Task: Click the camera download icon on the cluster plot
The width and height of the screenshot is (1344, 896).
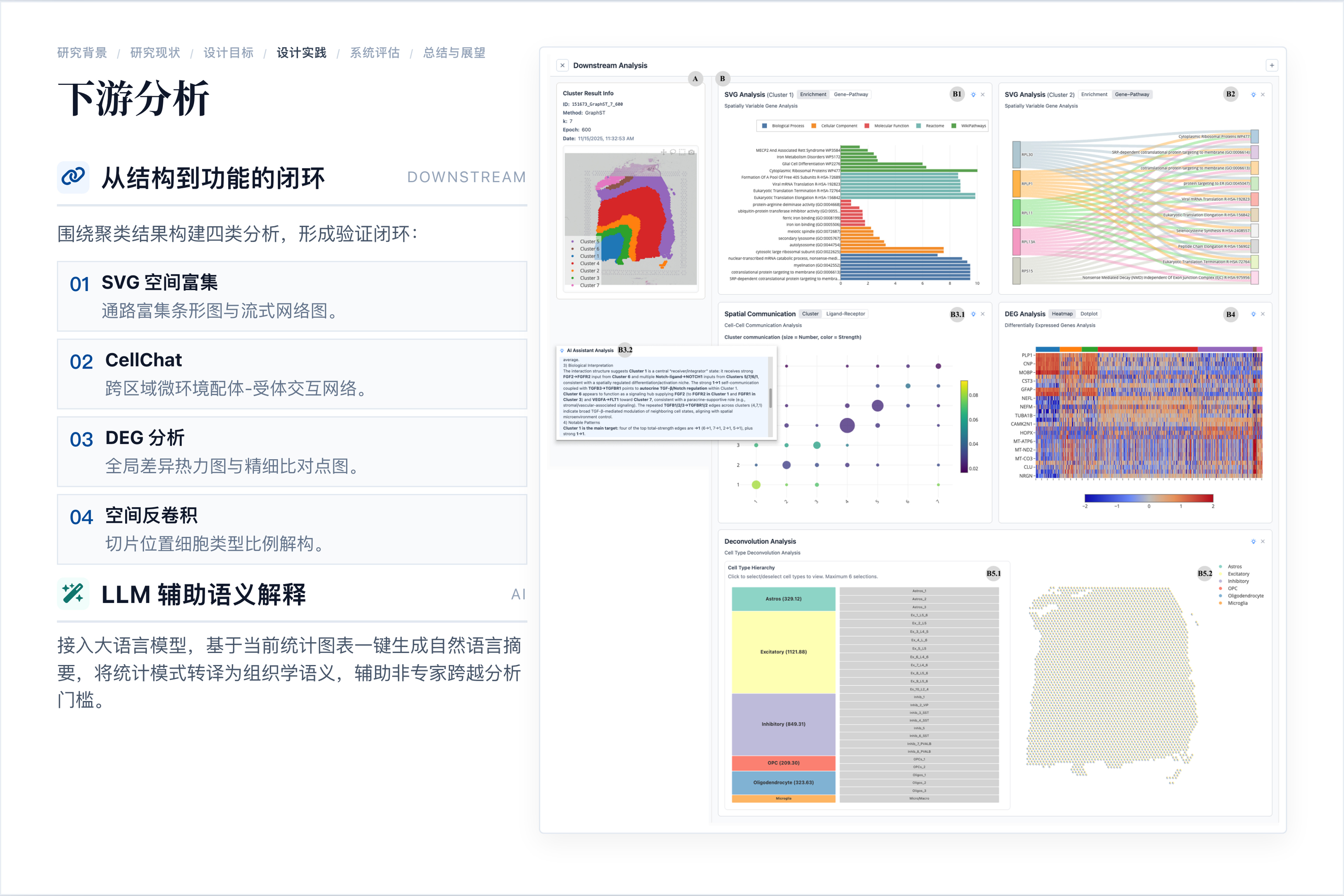Action: [x=691, y=152]
